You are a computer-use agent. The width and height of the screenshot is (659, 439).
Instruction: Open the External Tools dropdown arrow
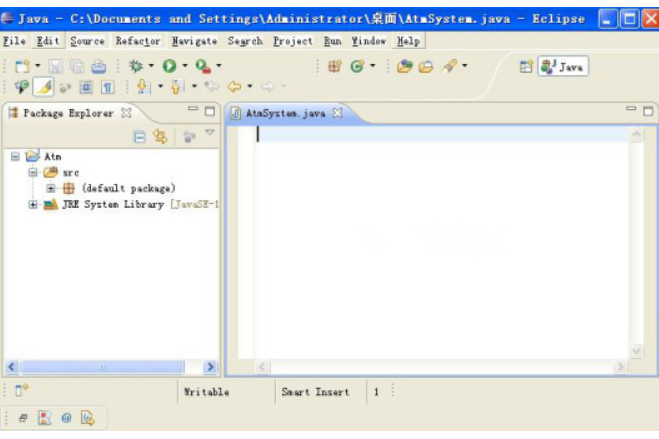tap(219, 66)
